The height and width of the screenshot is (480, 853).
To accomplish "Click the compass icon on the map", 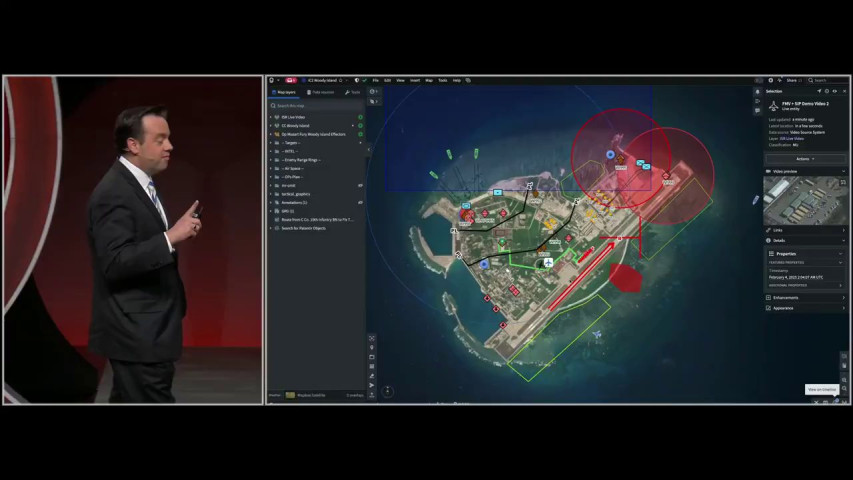I will pos(387,391).
